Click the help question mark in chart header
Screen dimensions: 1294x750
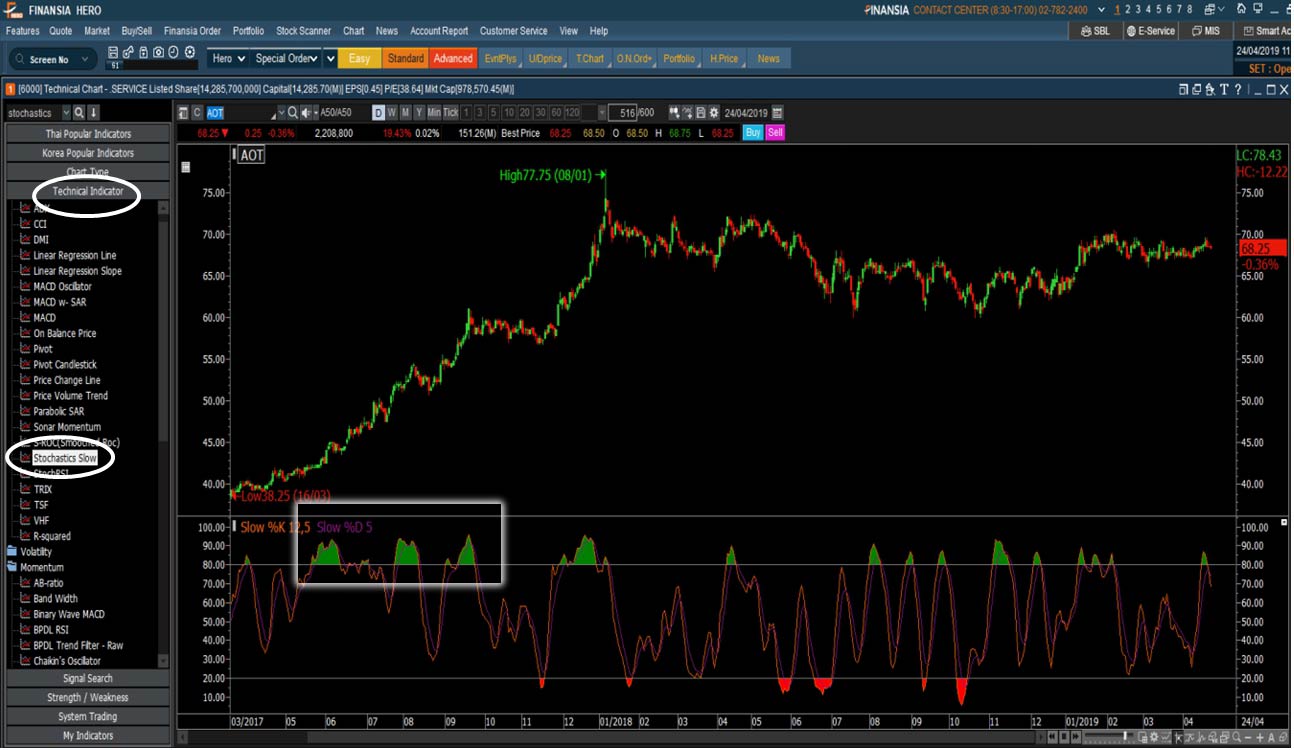1238,89
